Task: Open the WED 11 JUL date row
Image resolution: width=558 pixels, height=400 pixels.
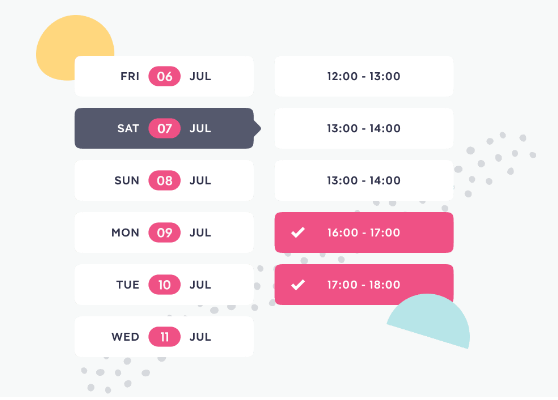Action: click(x=164, y=337)
